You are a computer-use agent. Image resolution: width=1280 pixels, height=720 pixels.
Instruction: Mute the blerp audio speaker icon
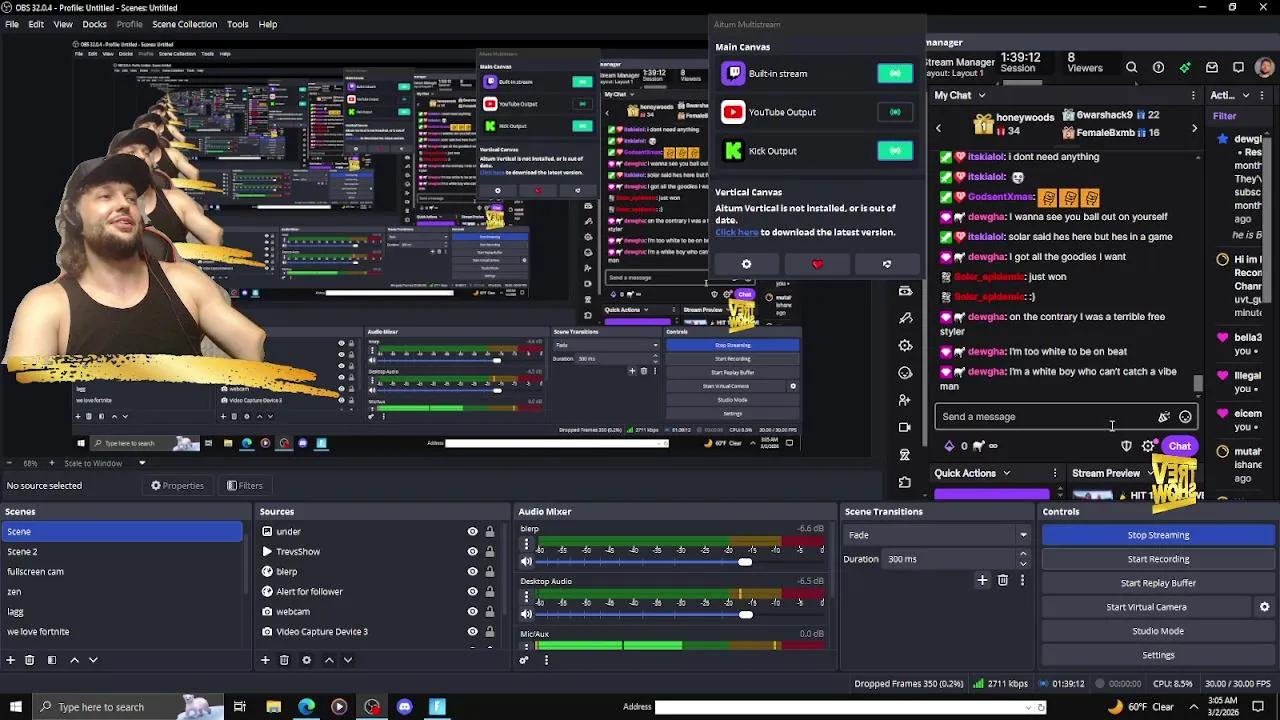(526, 562)
